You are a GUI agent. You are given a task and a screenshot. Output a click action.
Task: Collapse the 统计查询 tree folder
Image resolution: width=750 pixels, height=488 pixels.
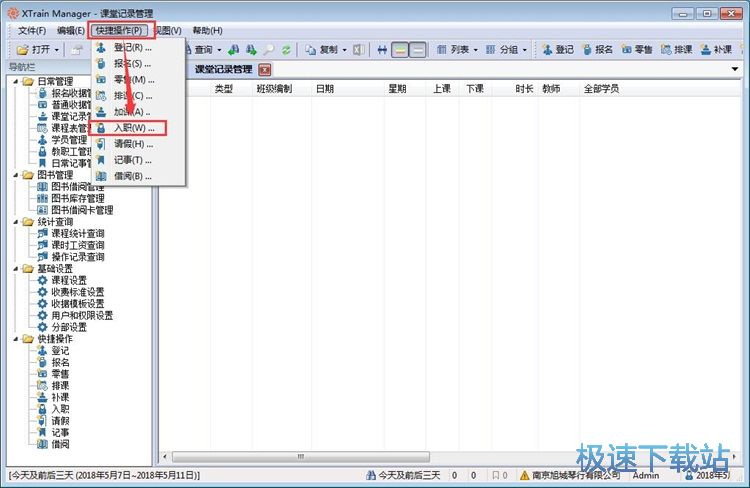click(x=16, y=222)
